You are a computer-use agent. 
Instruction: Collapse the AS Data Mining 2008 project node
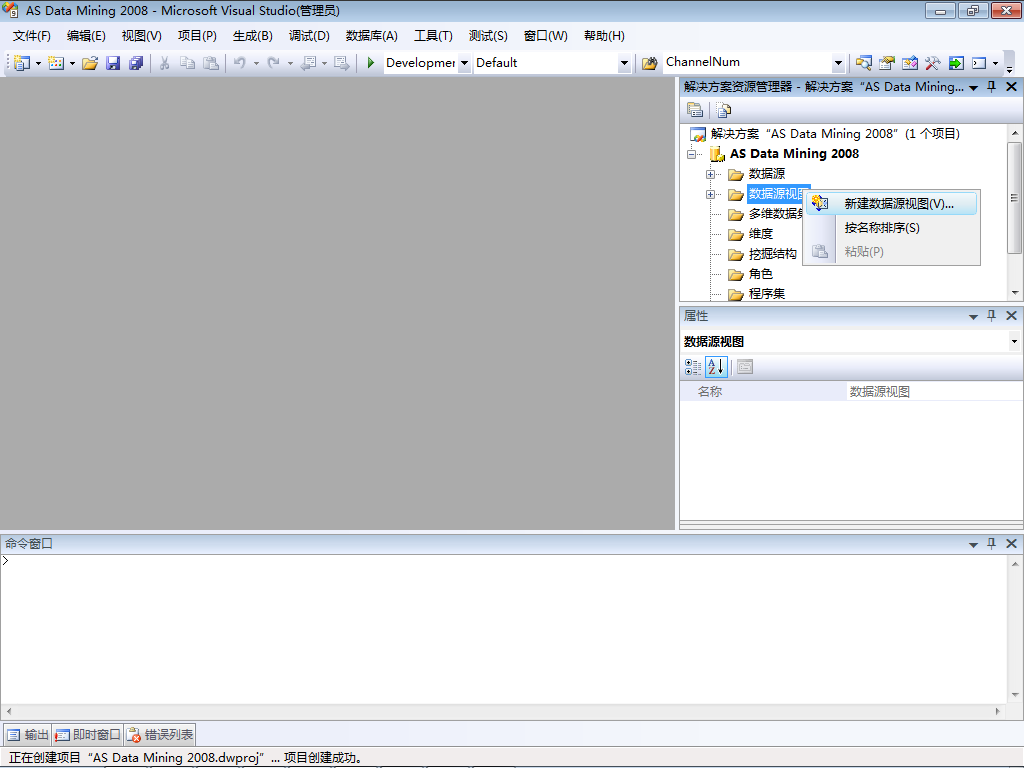pyautogui.click(x=692, y=155)
